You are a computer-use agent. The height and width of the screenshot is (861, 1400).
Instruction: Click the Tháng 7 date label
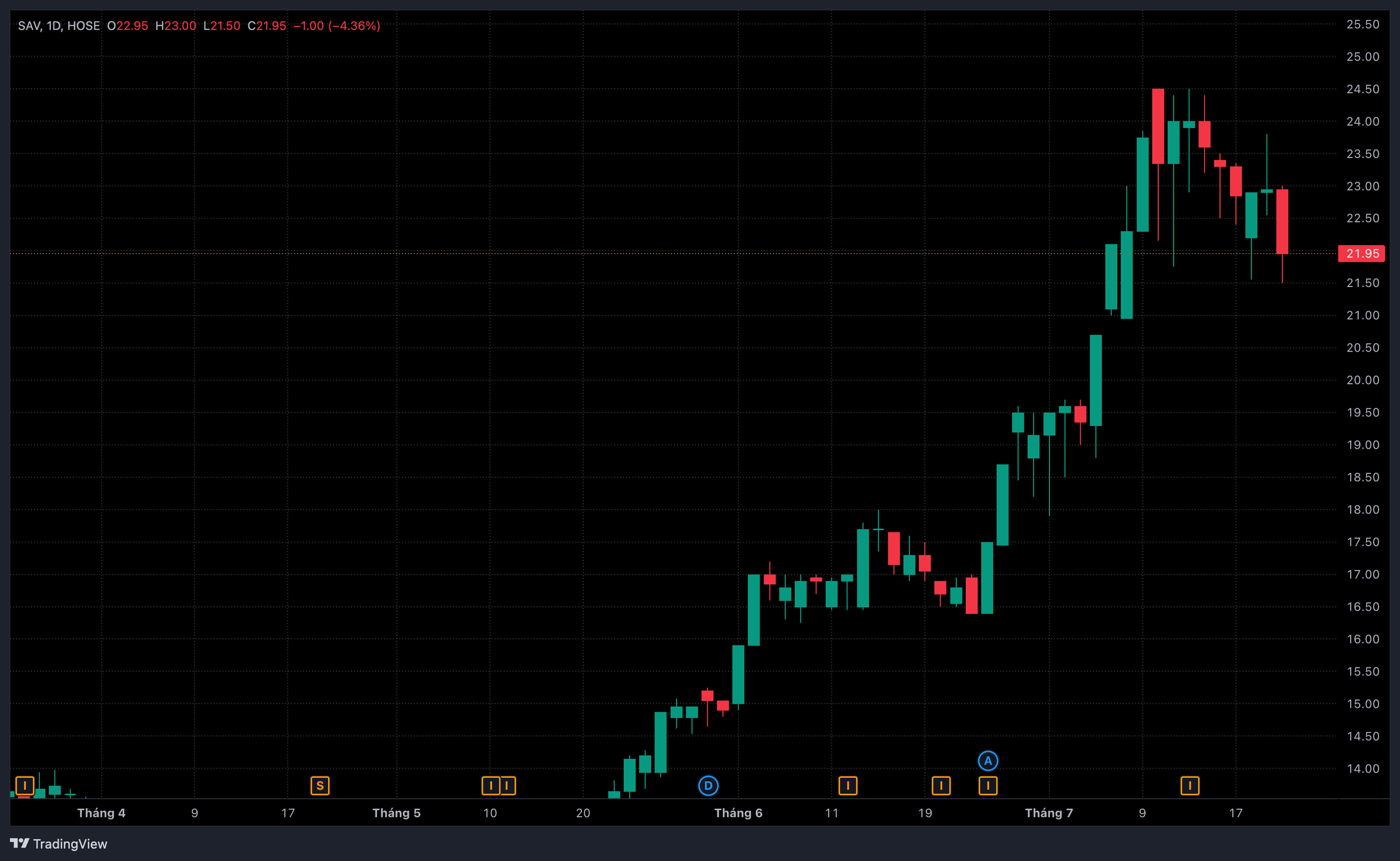[x=1048, y=812]
